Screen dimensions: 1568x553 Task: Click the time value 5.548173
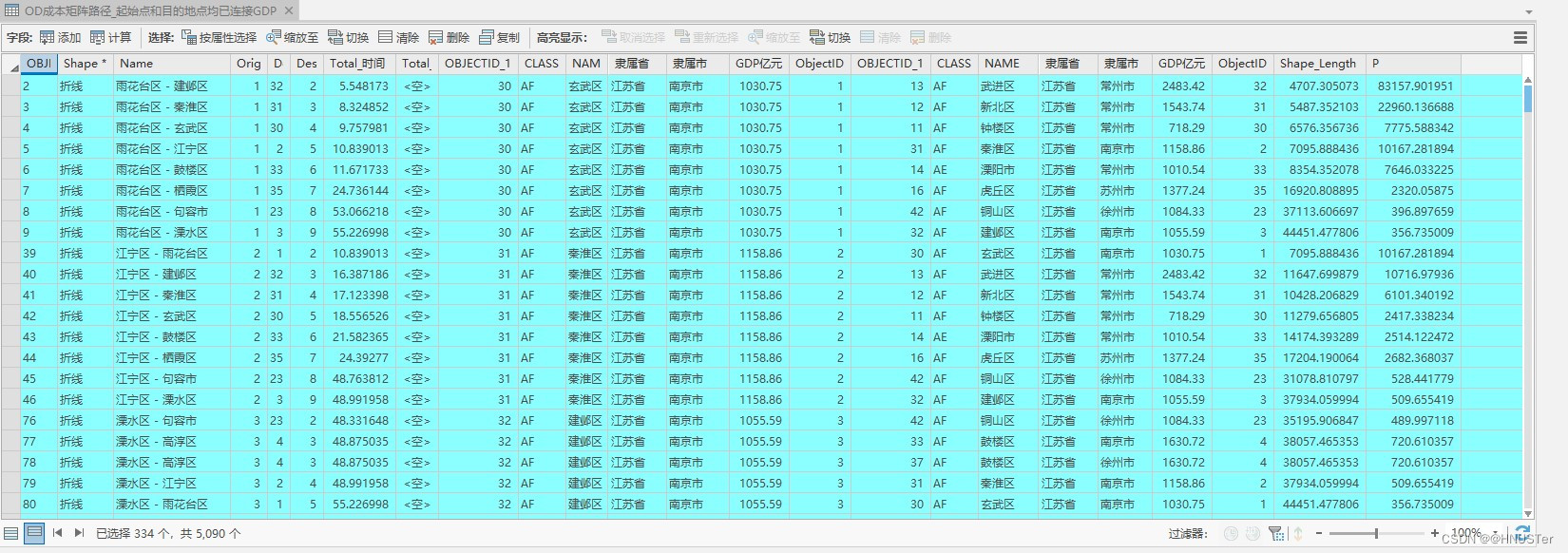point(363,86)
